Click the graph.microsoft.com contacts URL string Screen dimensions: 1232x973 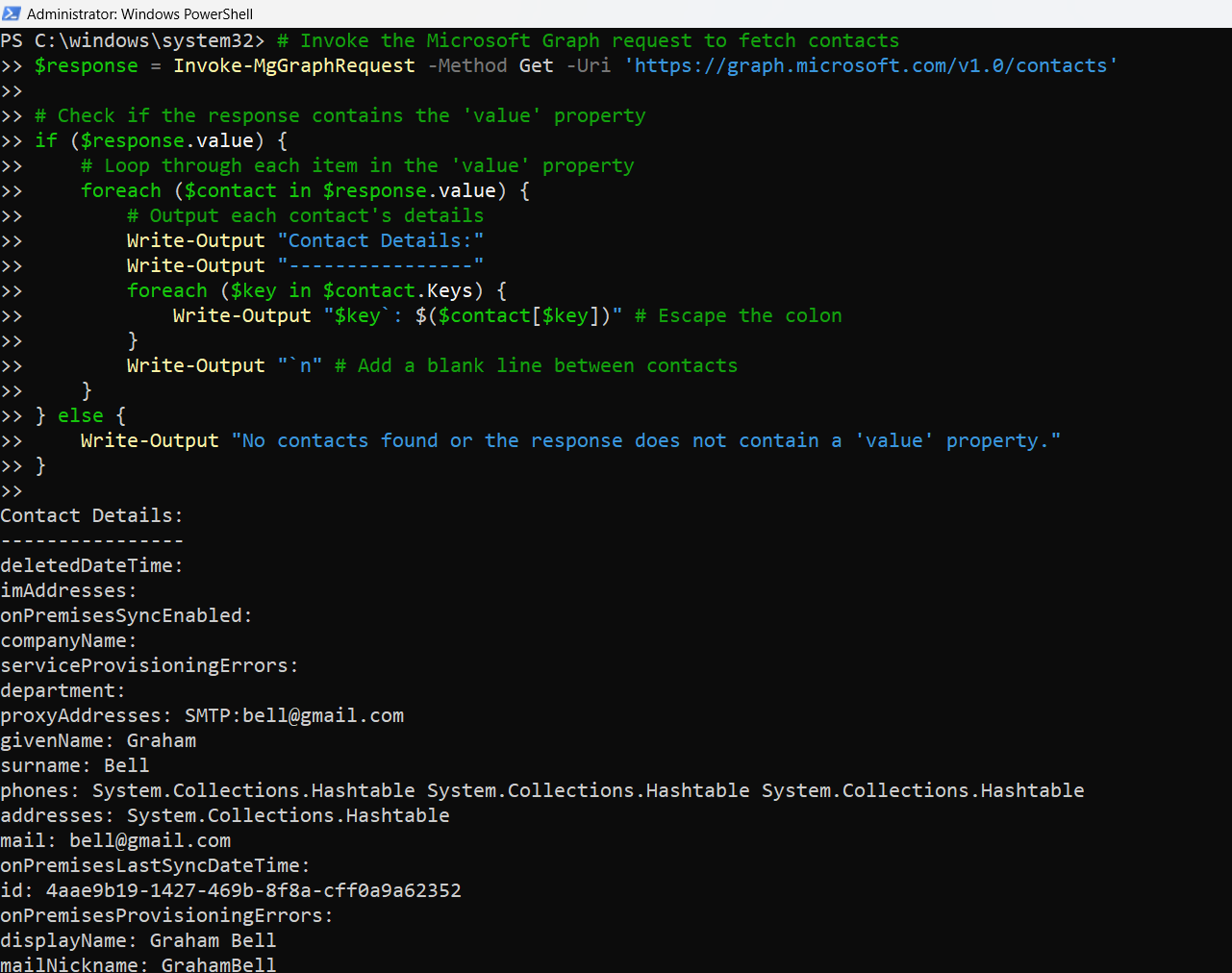(x=870, y=65)
